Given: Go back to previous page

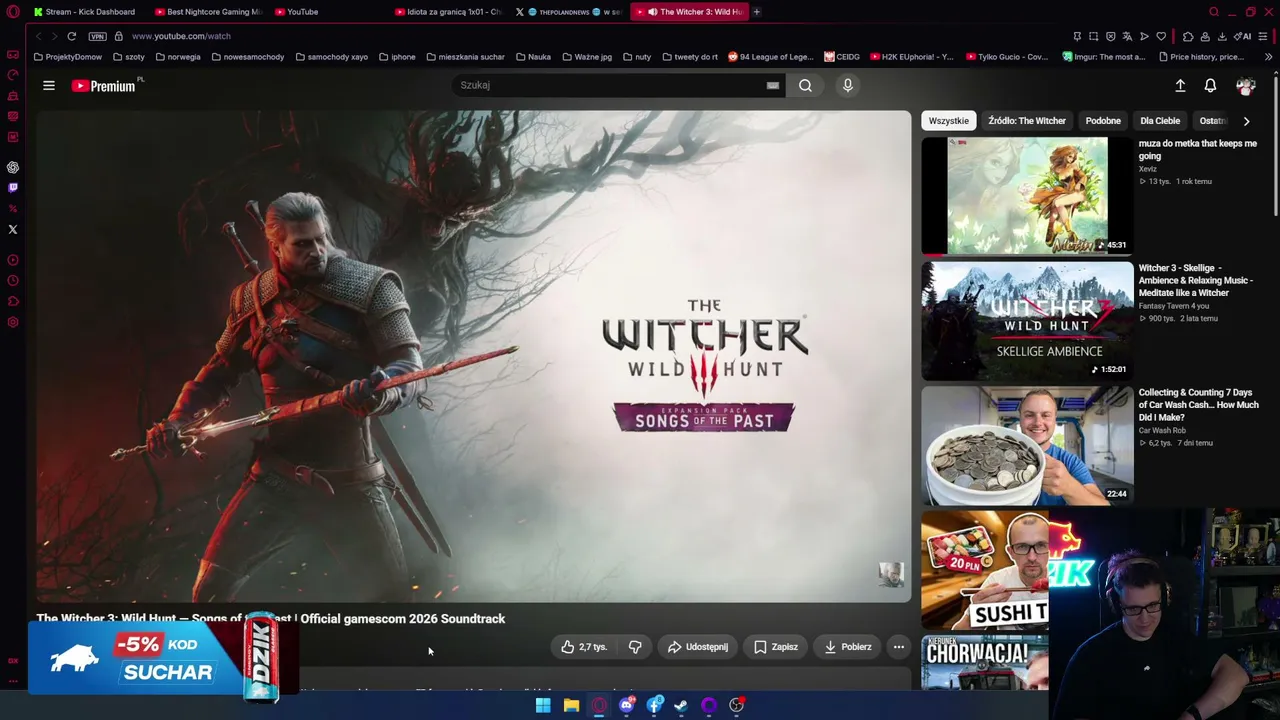Looking at the screenshot, I should [38, 36].
